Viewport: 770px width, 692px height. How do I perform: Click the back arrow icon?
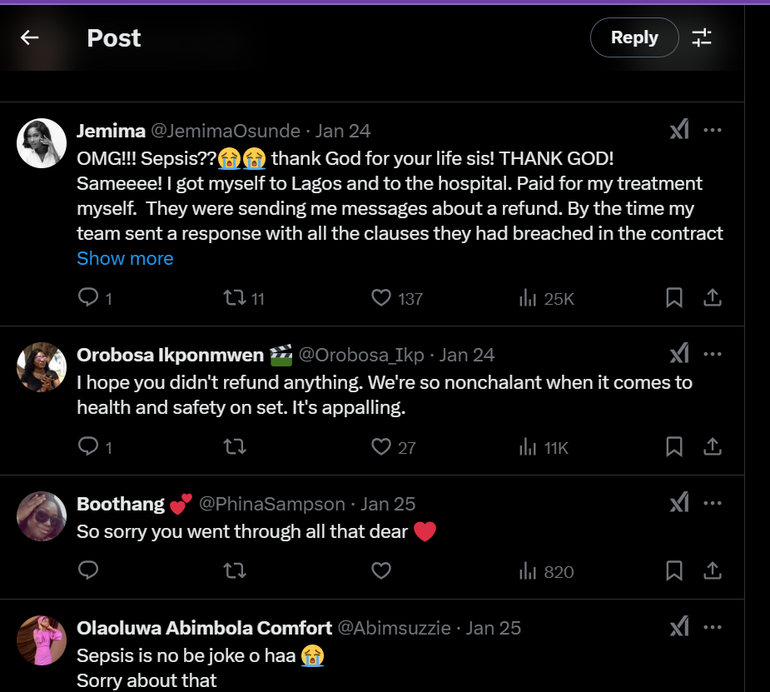(30, 38)
